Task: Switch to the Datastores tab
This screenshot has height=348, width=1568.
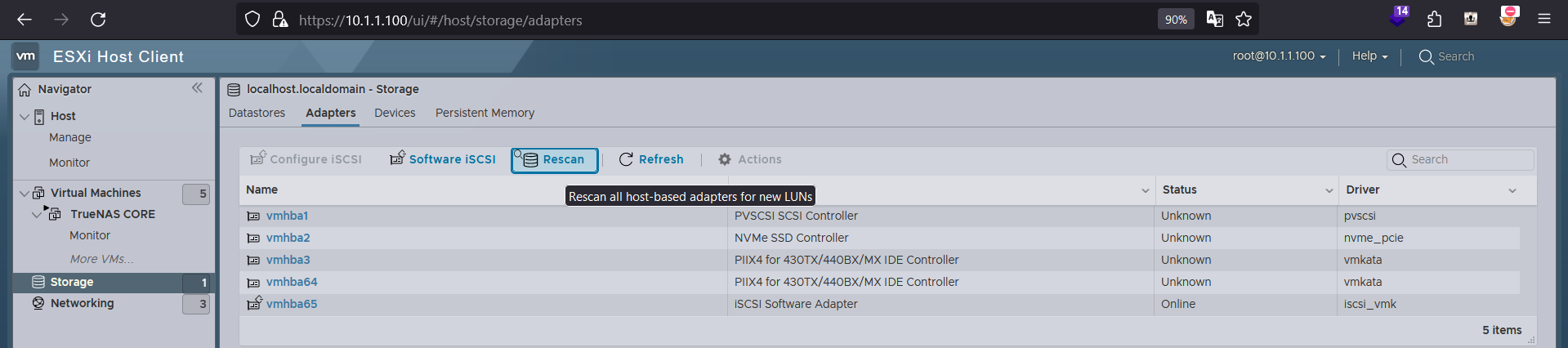Action: (x=257, y=113)
